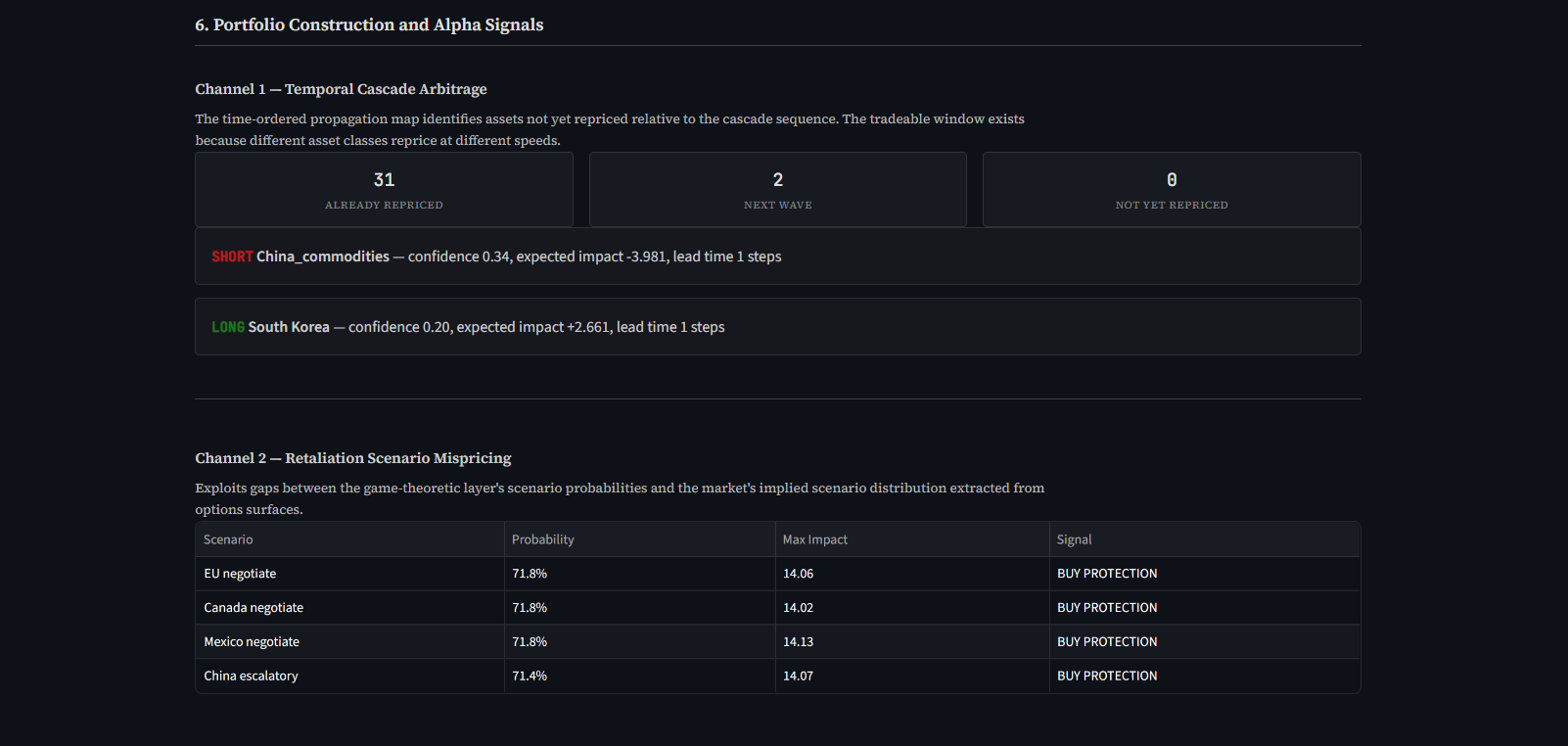
Task: Click the Channel 1 Temporal Cascade Arbitrage heading
Action: tap(341, 89)
